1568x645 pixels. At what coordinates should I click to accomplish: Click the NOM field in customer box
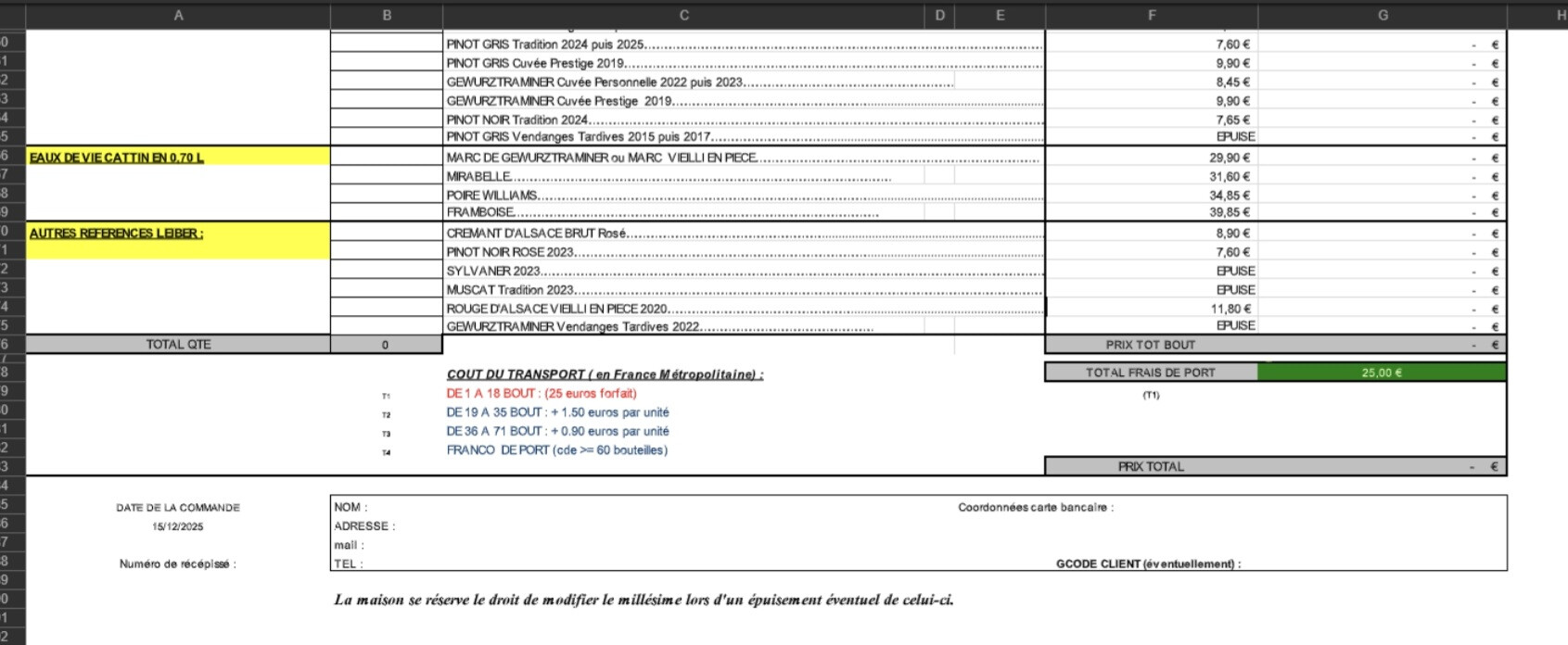351,507
